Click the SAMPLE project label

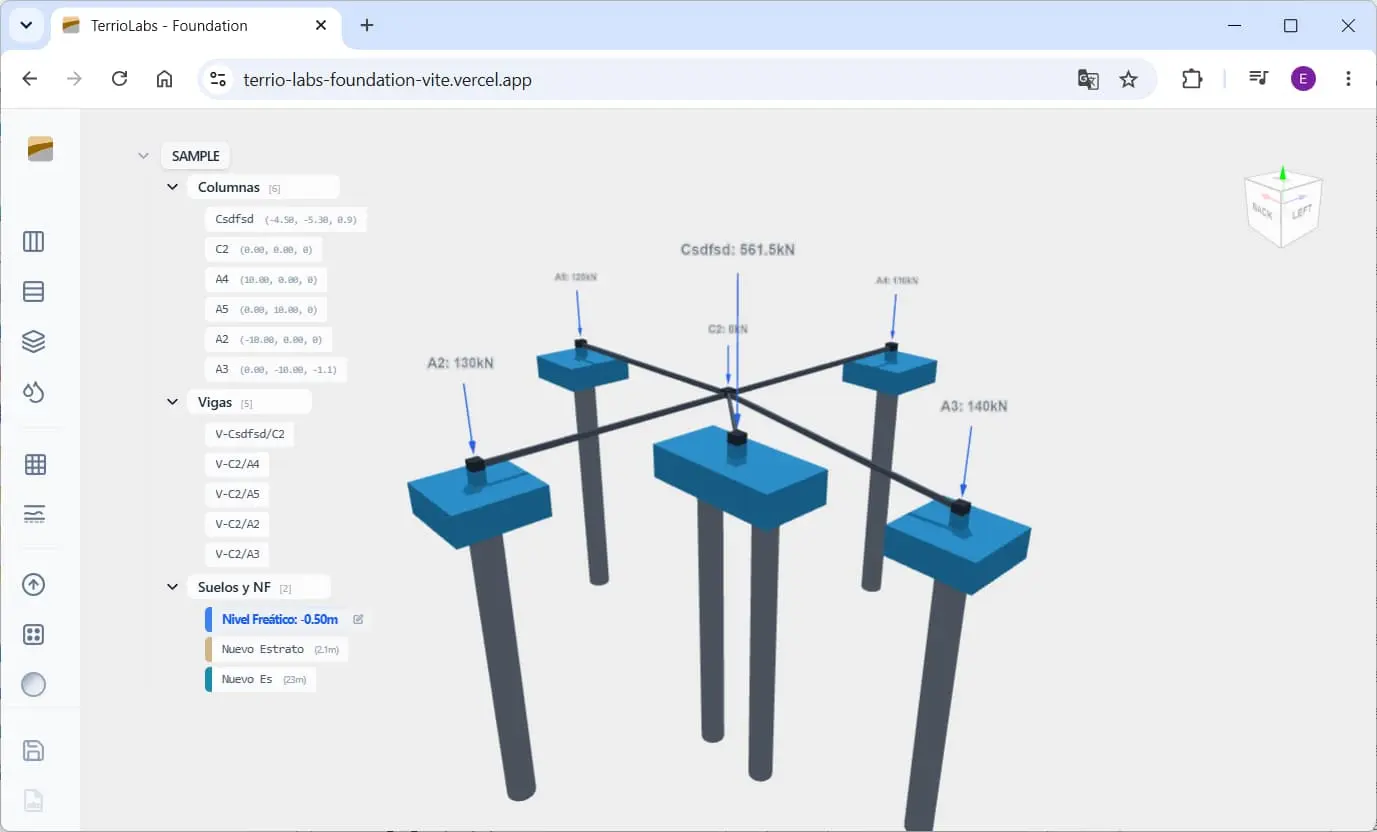[x=196, y=156]
